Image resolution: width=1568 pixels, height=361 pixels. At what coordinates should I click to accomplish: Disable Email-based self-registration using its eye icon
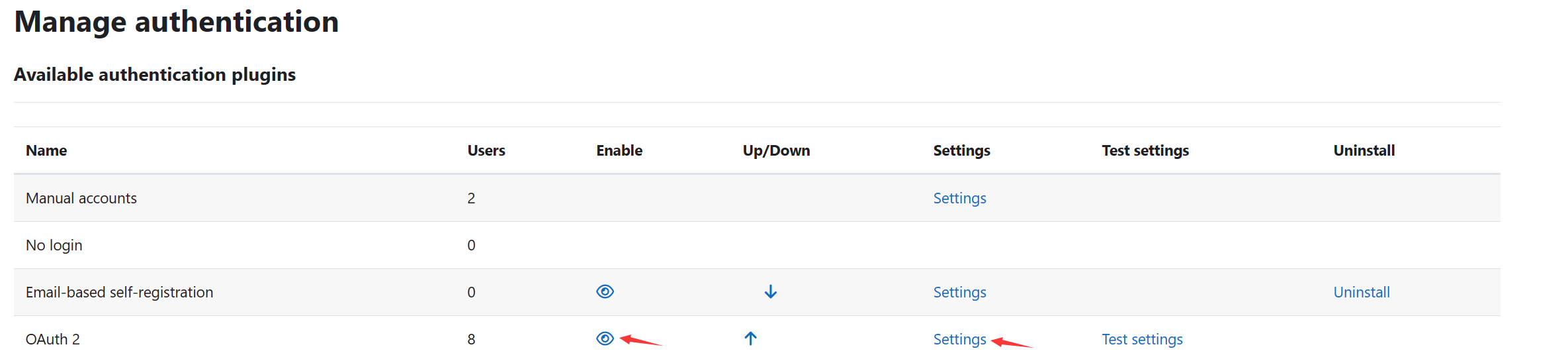[x=605, y=292]
